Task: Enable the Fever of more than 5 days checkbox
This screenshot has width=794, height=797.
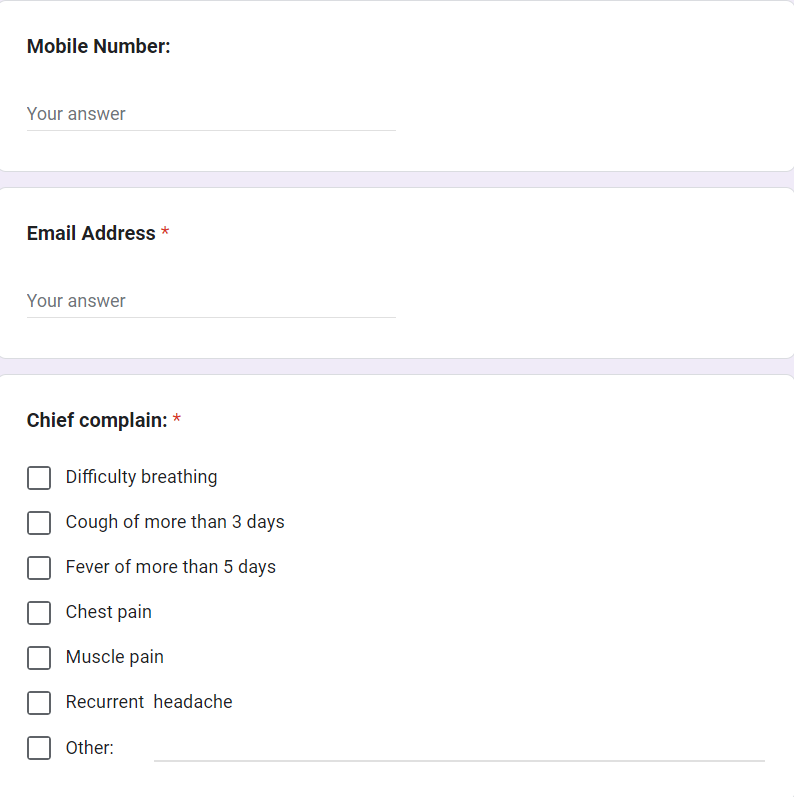Action: [39, 568]
